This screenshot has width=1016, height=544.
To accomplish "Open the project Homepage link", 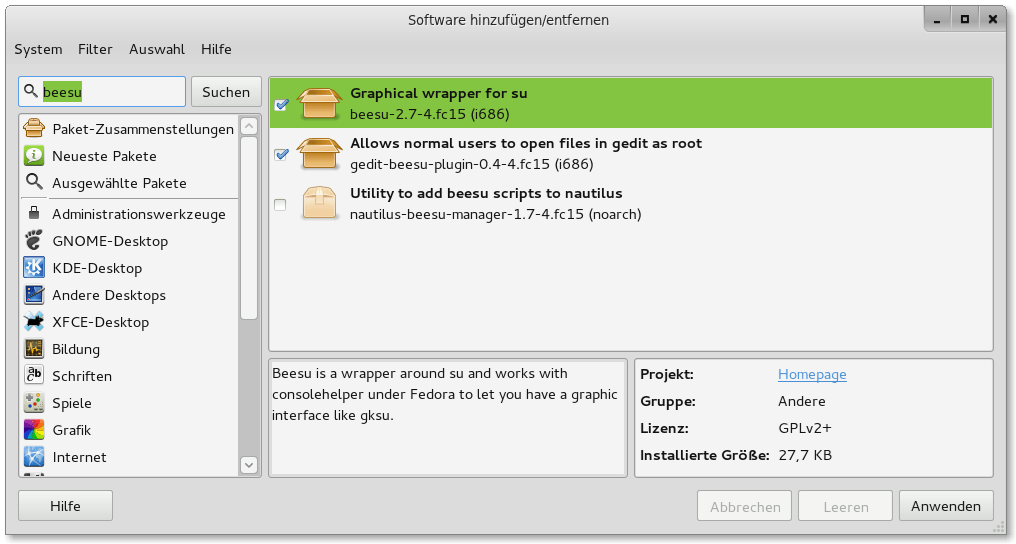I will point(812,374).
